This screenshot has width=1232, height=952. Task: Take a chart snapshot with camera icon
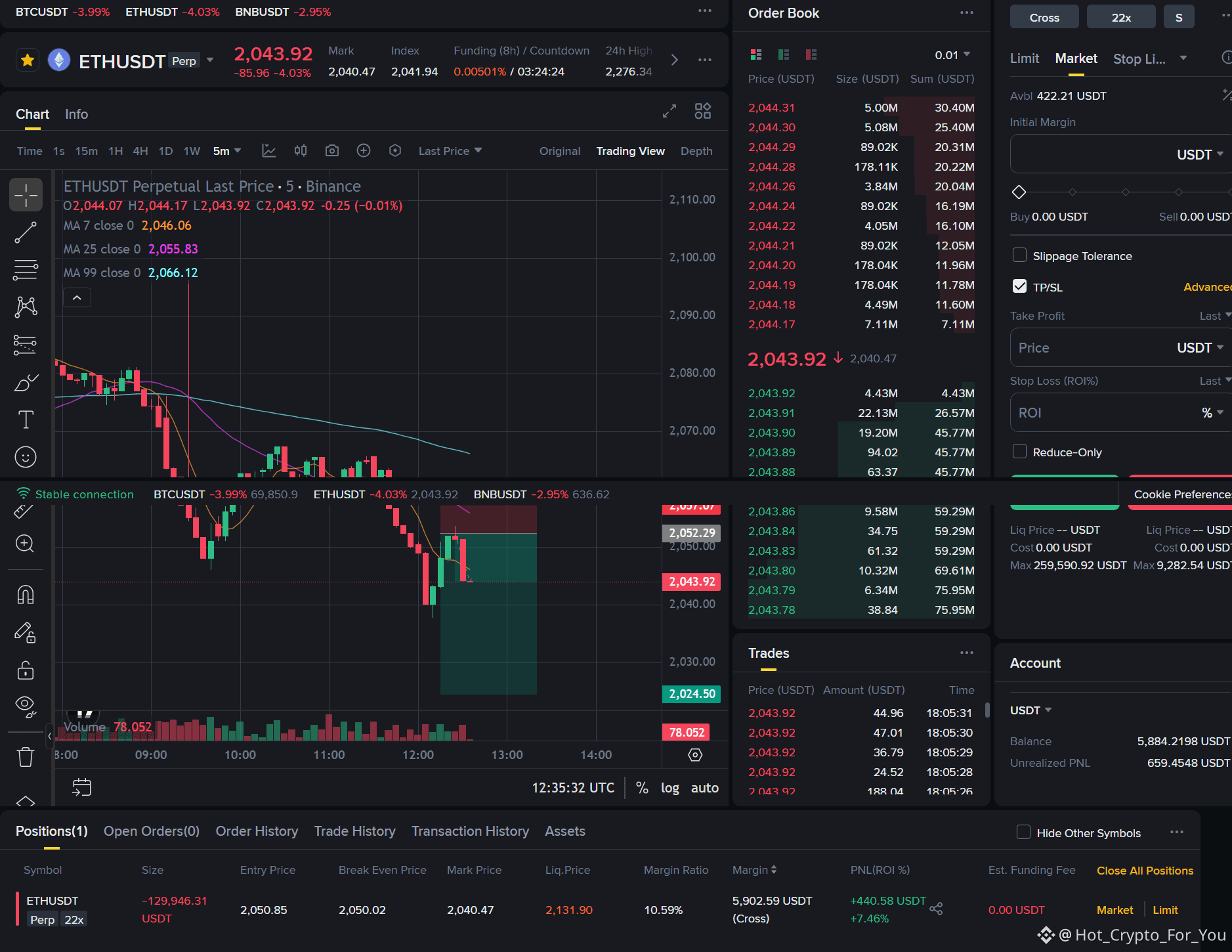pos(332,151)
